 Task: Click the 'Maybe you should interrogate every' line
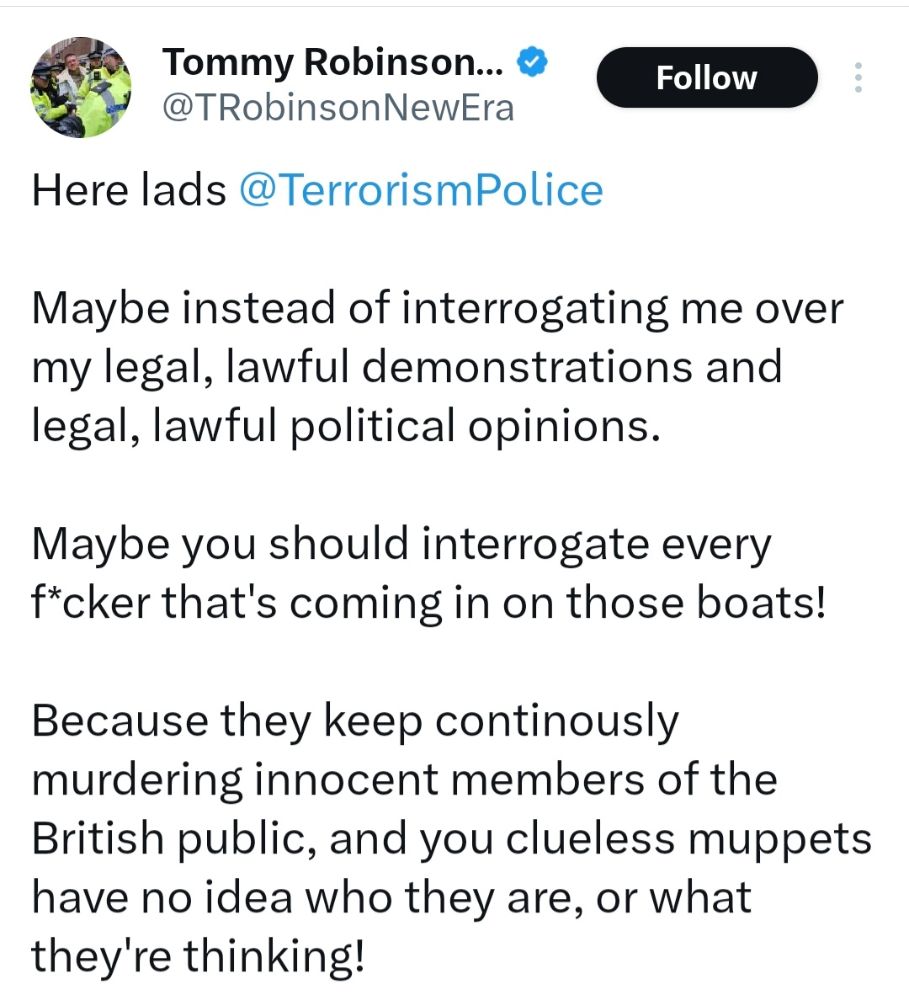402,546
